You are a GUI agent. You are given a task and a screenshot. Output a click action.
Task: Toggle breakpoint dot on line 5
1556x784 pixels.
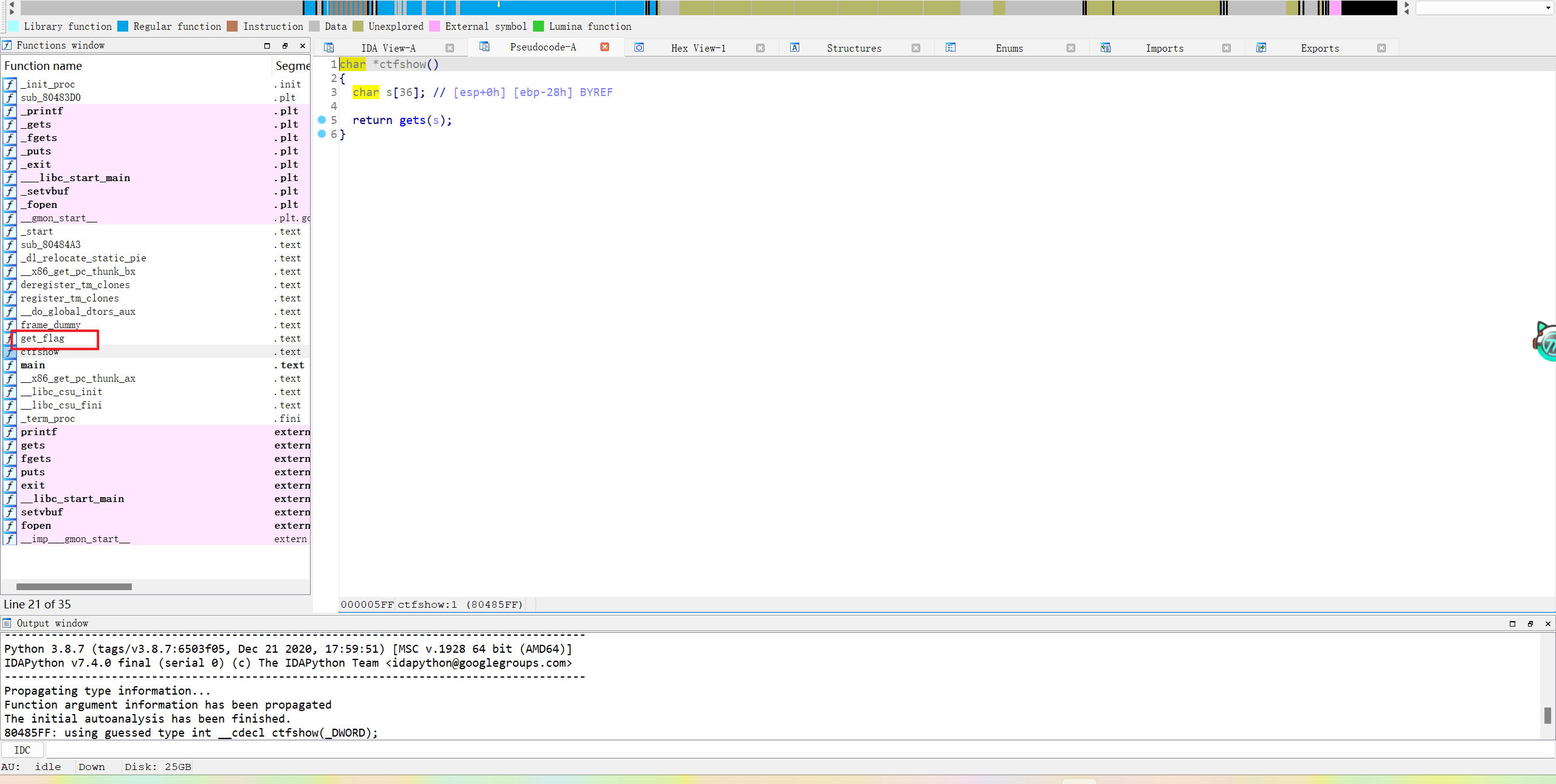[x=322, y=120]
